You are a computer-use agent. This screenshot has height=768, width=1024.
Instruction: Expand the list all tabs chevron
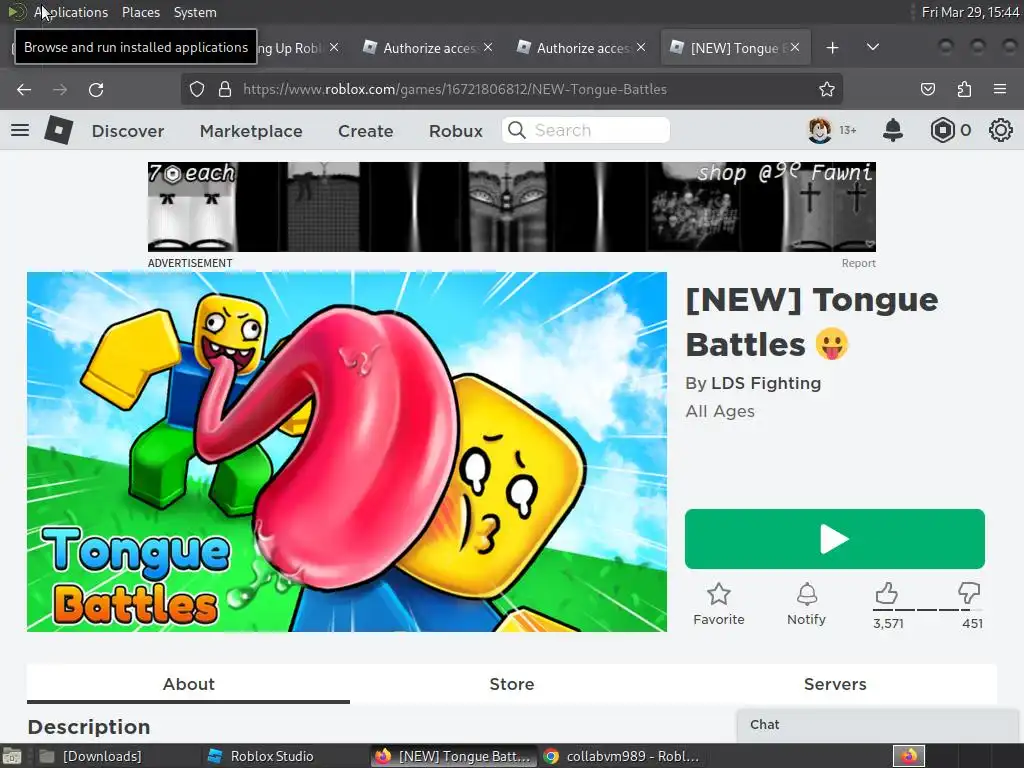[872, 48]
